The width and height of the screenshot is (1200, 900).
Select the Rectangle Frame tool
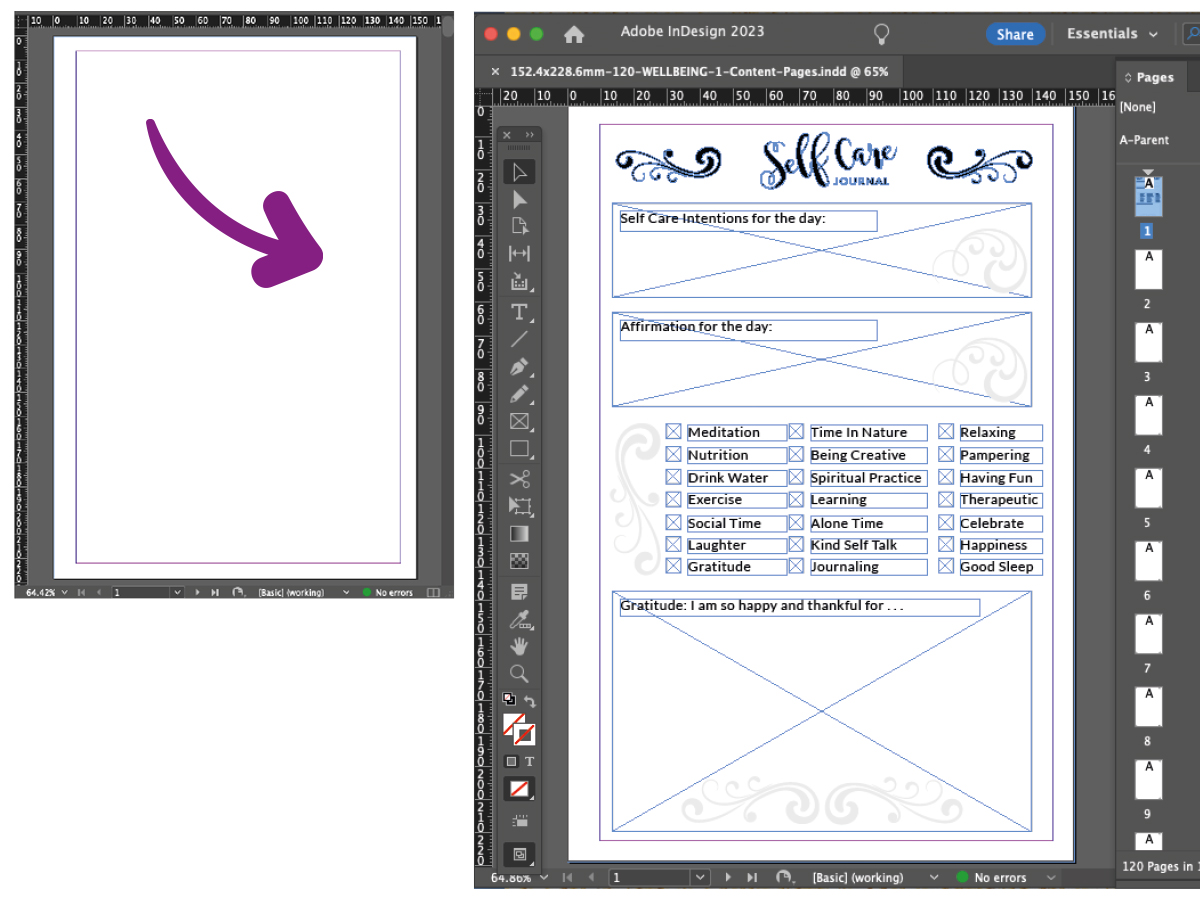(519, 421)
